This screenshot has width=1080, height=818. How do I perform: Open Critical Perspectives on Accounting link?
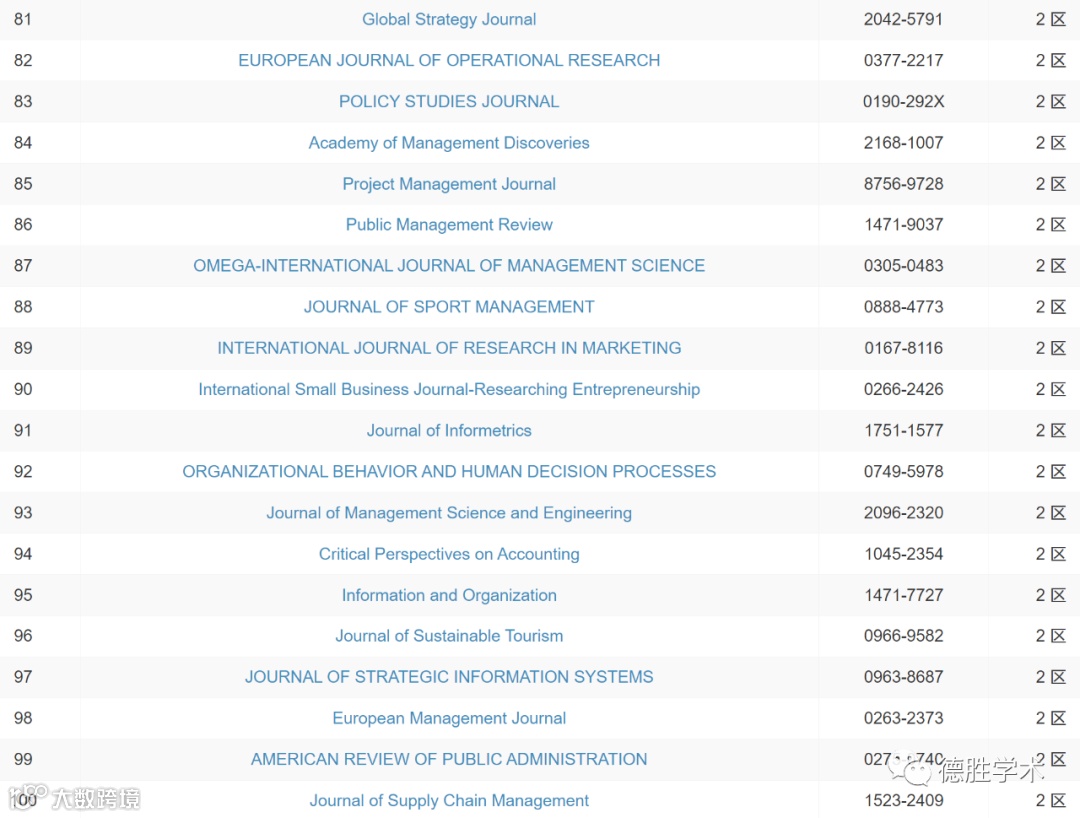[449, 554]
